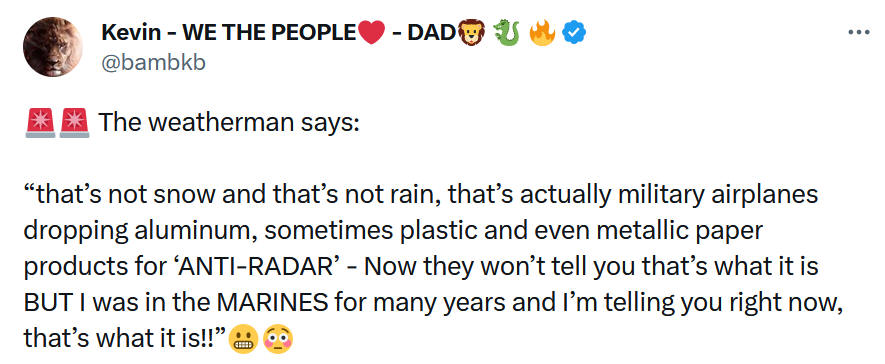Click the "DAD" text in display name

[431, 34]
